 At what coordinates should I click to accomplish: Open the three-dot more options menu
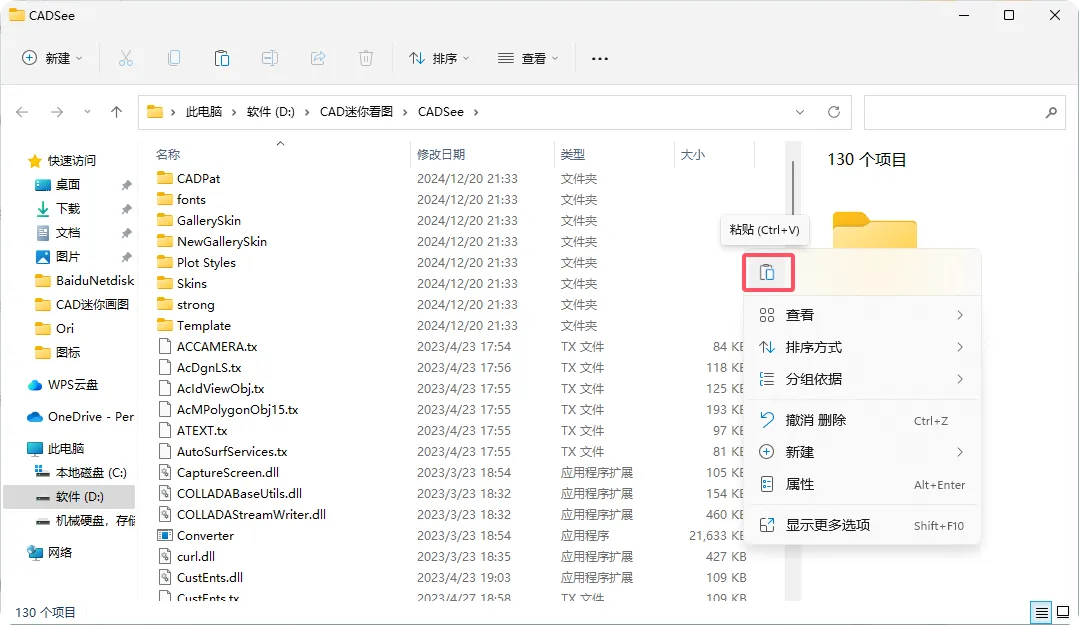pos(600,59)
